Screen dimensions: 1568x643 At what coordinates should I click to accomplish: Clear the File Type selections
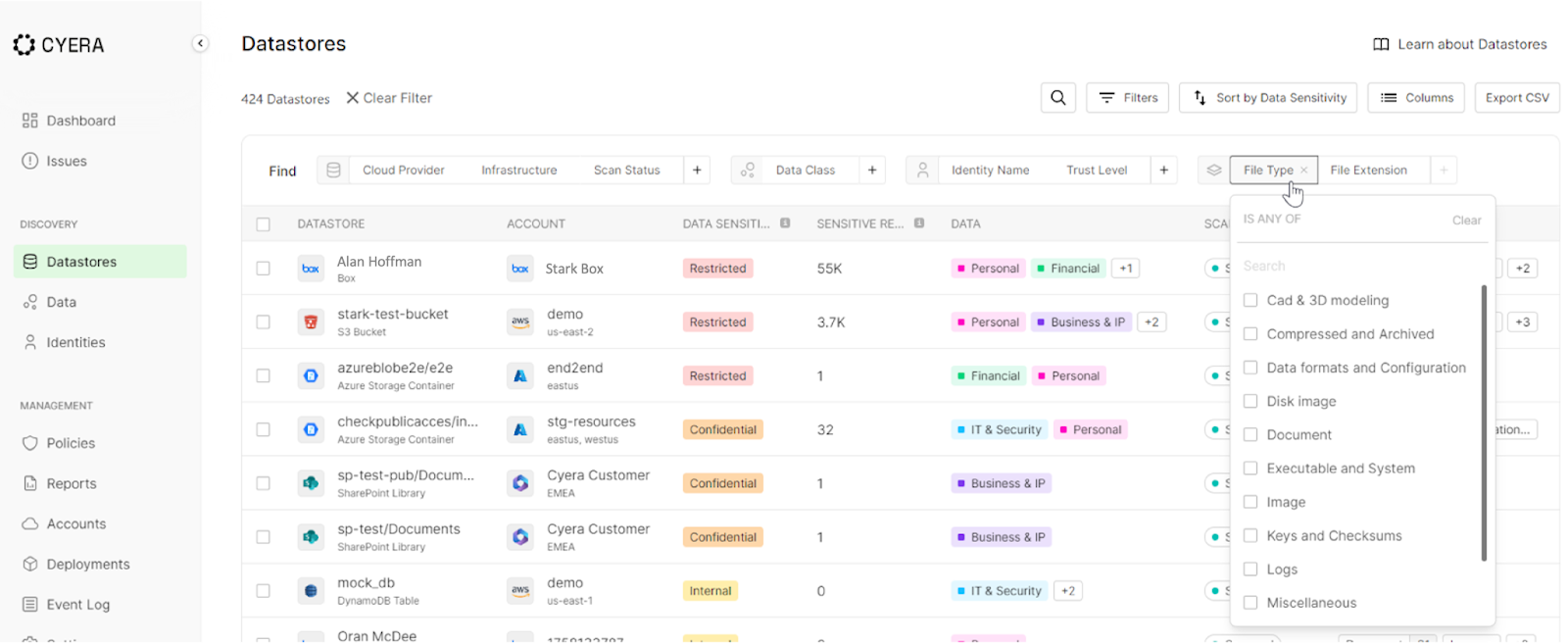(1466, 221)
